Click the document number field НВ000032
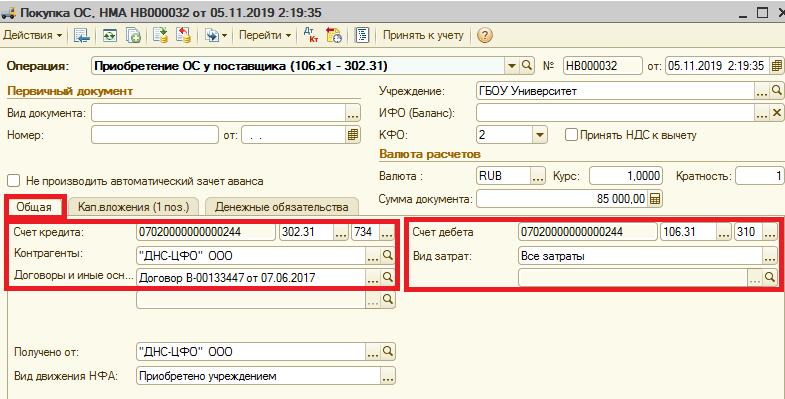Image resolution: width=785 pixels, height=399 pixels. (x=603, y=66)
